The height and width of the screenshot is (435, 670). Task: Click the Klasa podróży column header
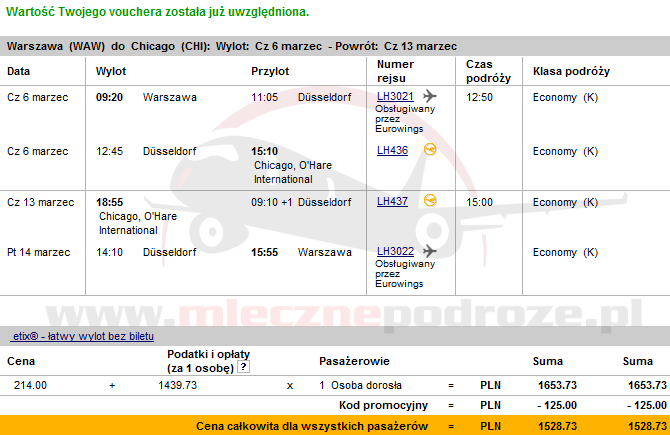[x=571, y=72]
